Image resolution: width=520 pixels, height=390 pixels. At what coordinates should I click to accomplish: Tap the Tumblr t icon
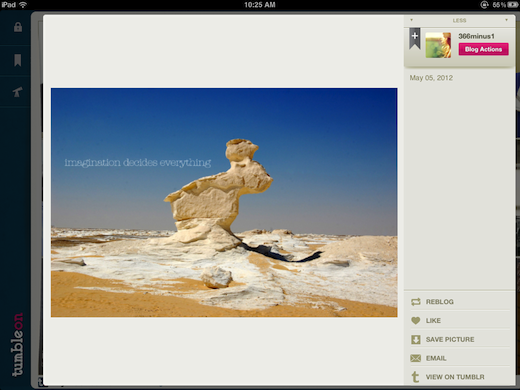coord(415,377)
